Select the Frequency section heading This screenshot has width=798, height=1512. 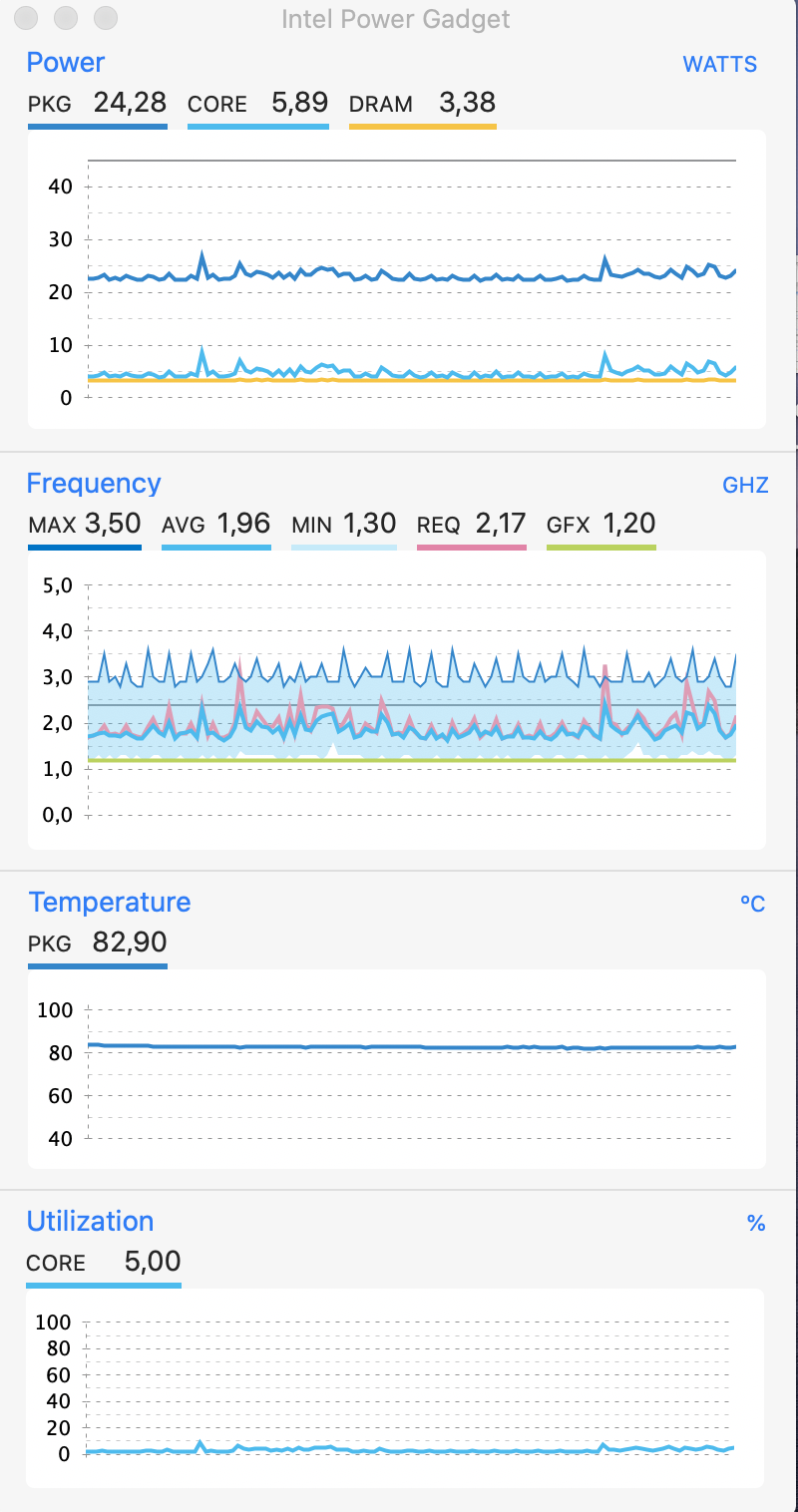coord(94,483)
